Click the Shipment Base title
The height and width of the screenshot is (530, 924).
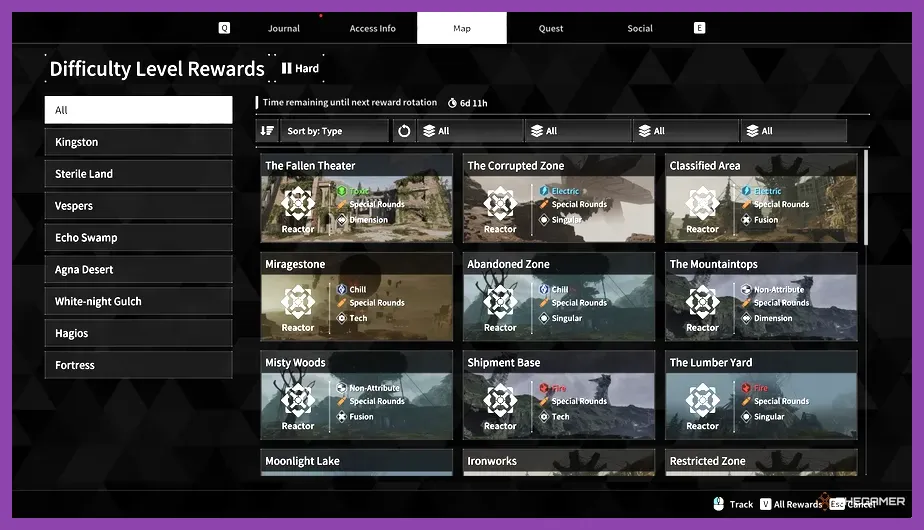point(503,363)
